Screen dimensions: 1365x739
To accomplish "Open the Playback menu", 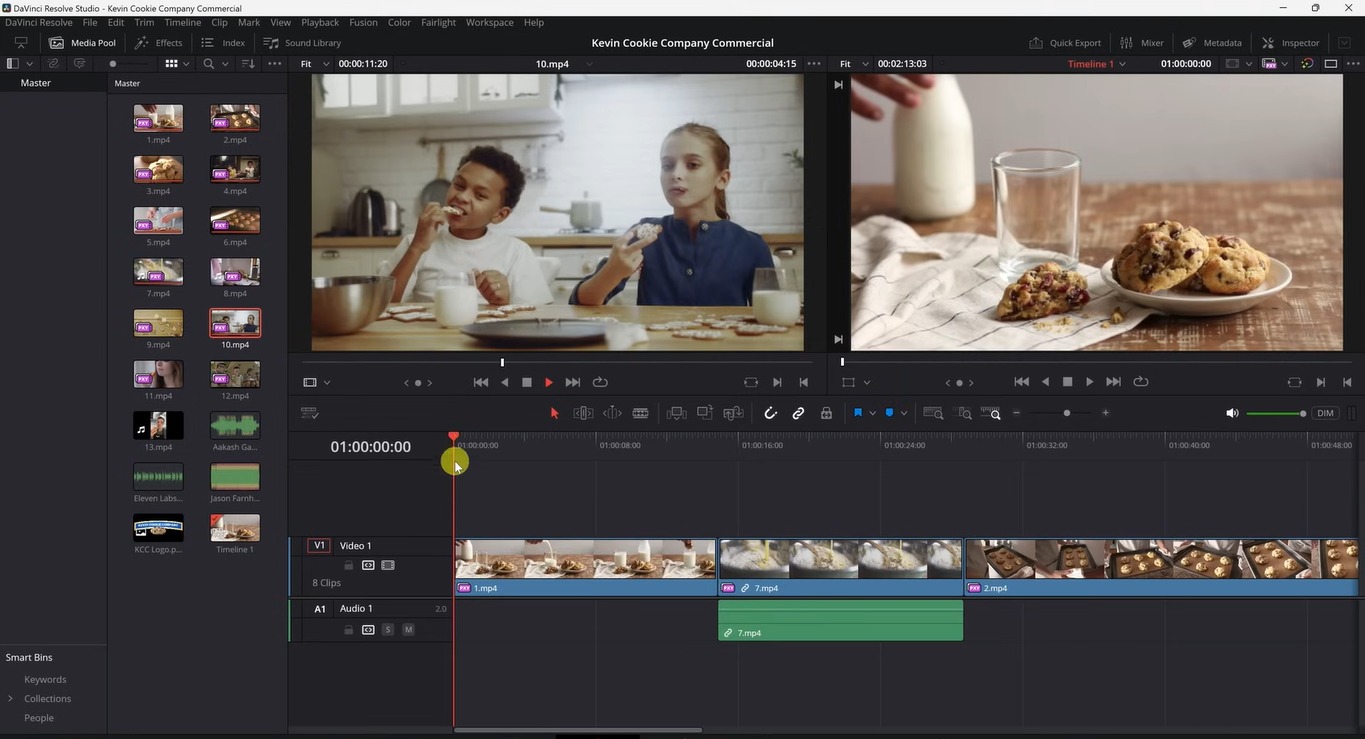I will (x=320, y=22).
